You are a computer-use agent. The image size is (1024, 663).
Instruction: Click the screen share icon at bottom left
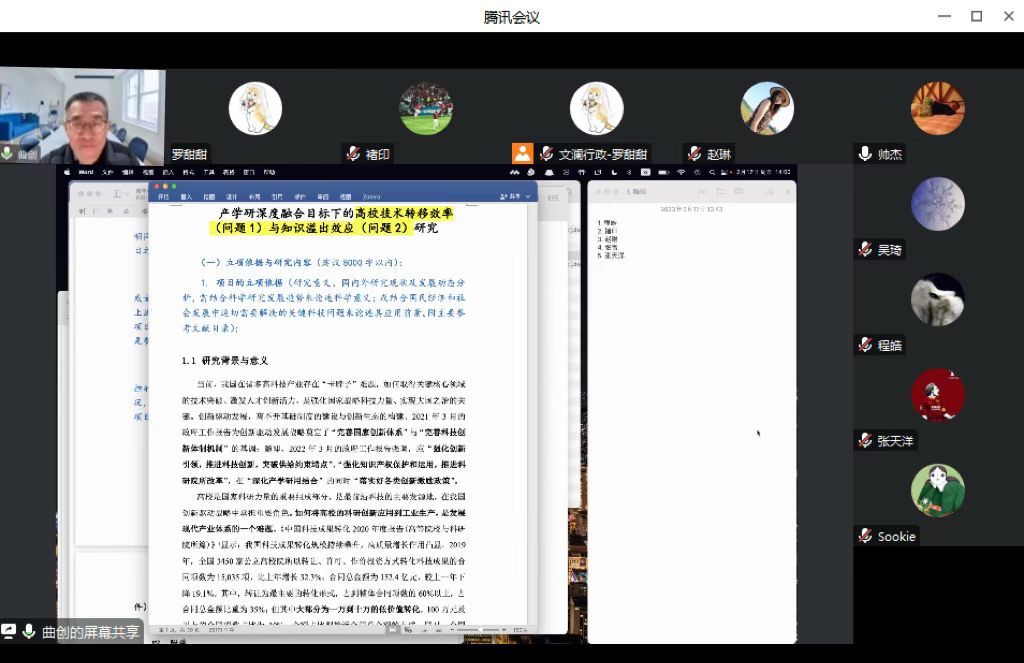pos(9,632)
